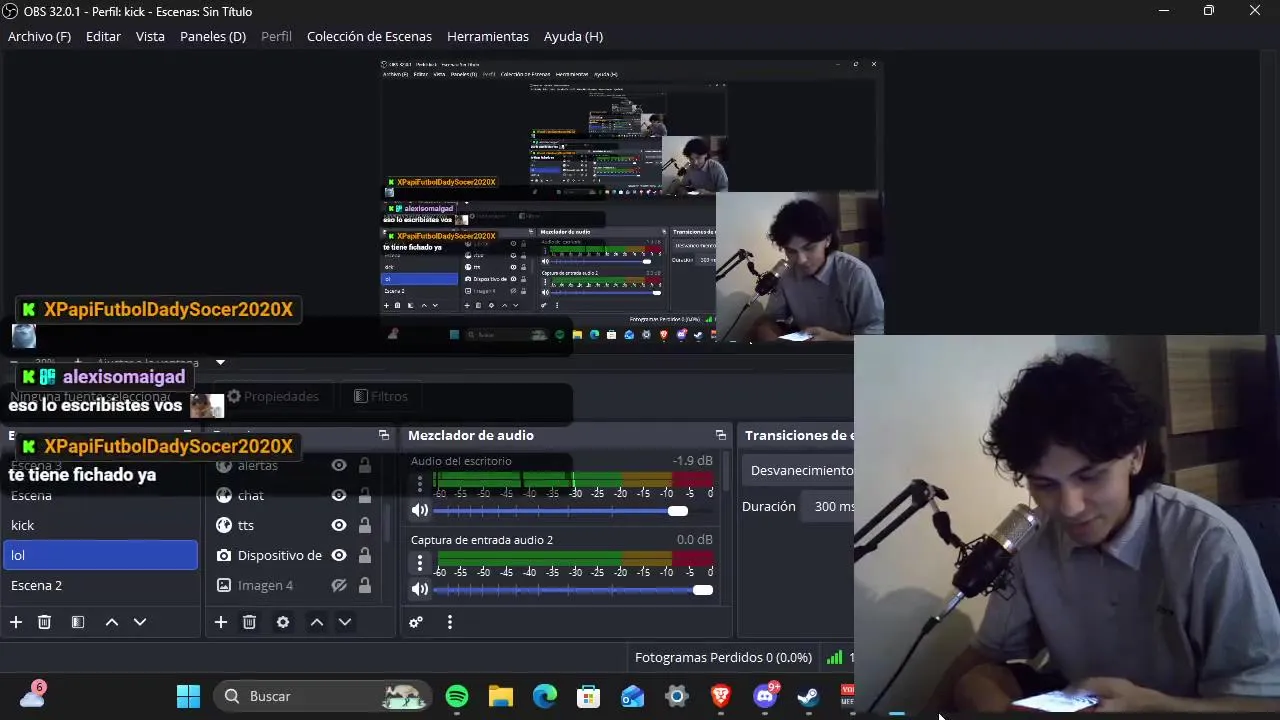Hide the chat source with its eye
Image resolution: width=1280 pixels, height=720 pixels.
pyautogui.click(x=339, y=495)
